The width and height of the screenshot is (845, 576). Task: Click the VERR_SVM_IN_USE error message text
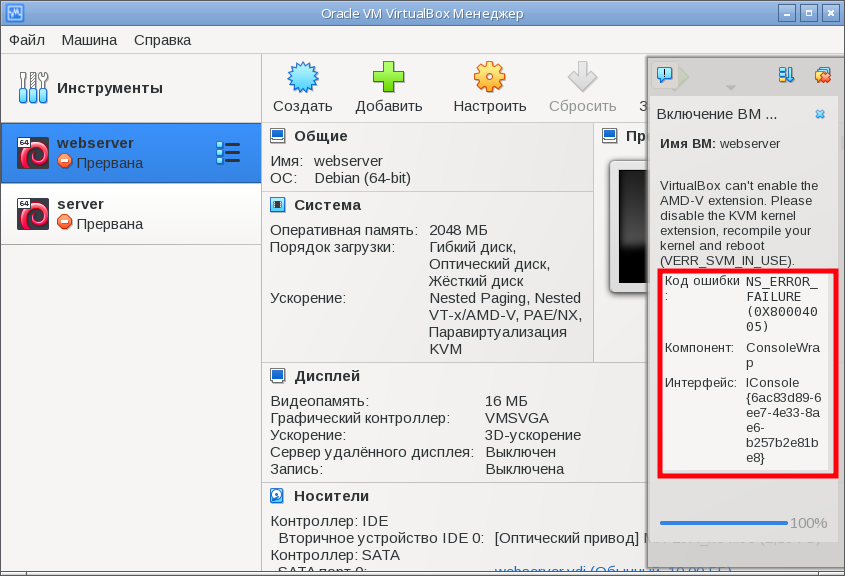click(739, 223)
